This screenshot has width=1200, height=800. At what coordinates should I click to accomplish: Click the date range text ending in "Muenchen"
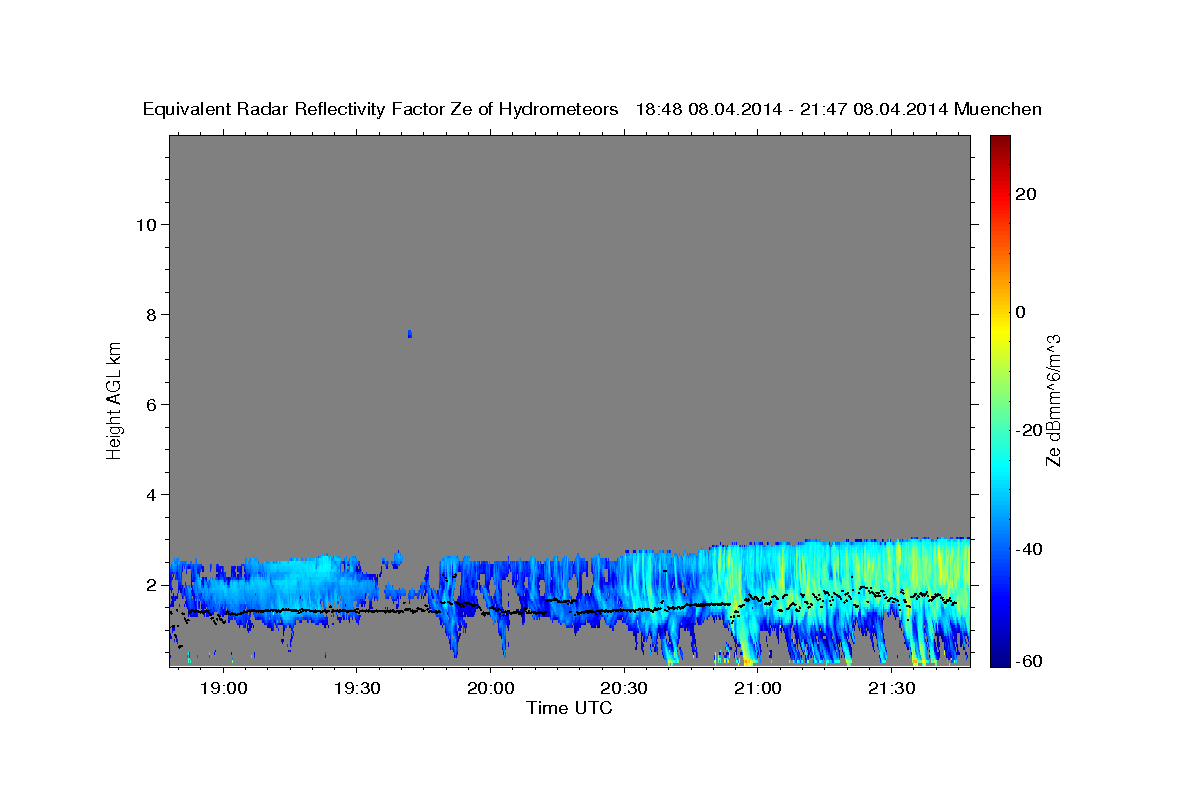839,109
